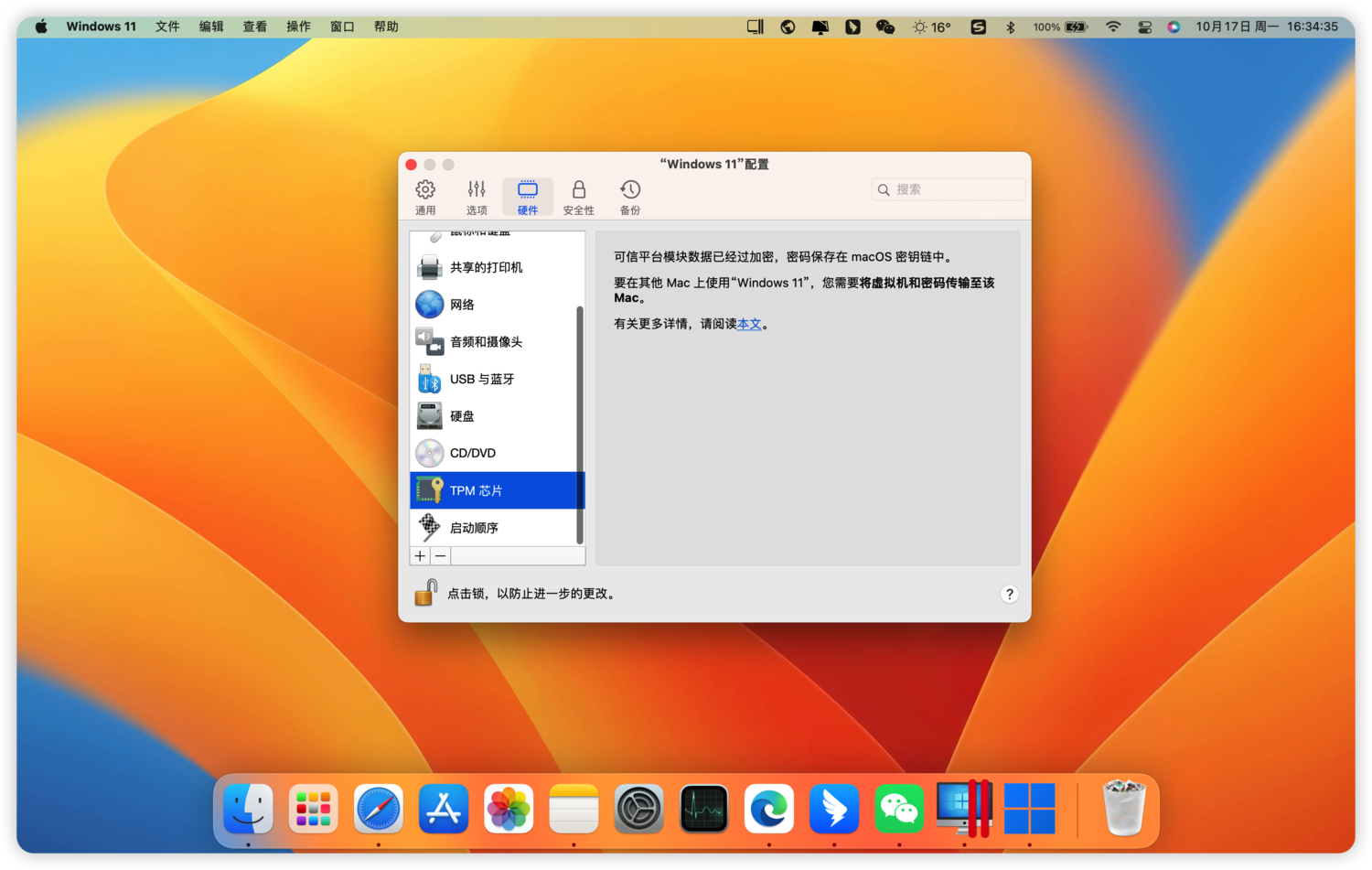This screenshot has width=1372, height=870.
Task: Open Parallels Desktop from the Dock
Action: pos(964,809)
